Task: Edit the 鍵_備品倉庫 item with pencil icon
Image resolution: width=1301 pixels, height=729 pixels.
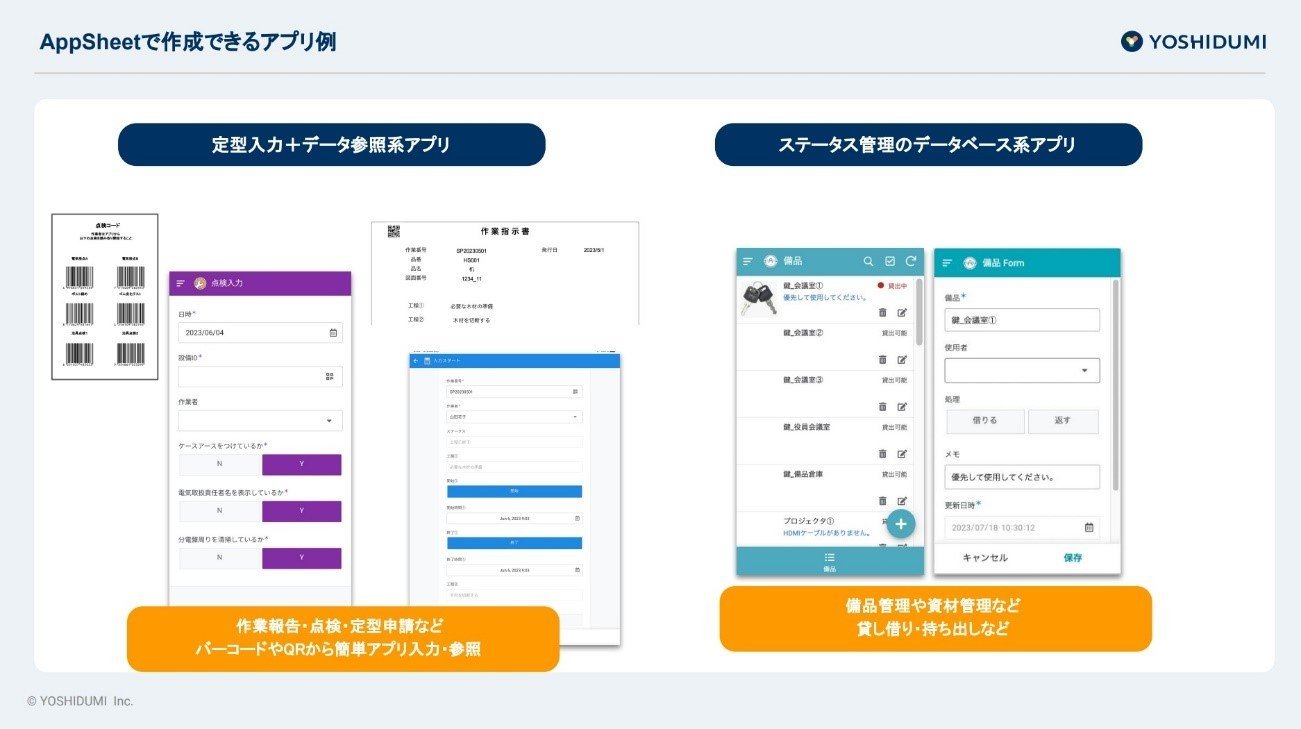Action: click(903, 500)
